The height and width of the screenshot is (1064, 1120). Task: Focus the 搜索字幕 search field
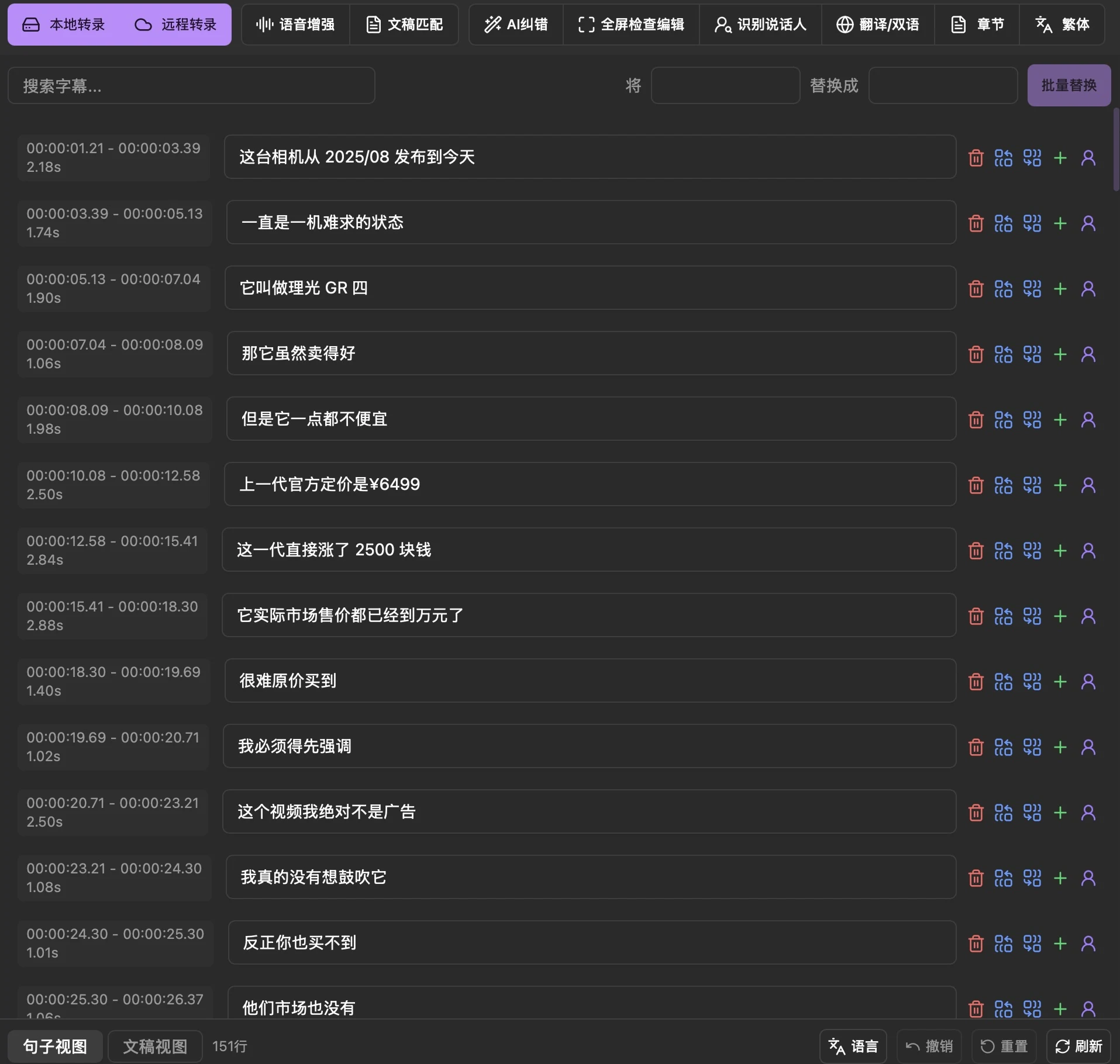tap(191, 86)
